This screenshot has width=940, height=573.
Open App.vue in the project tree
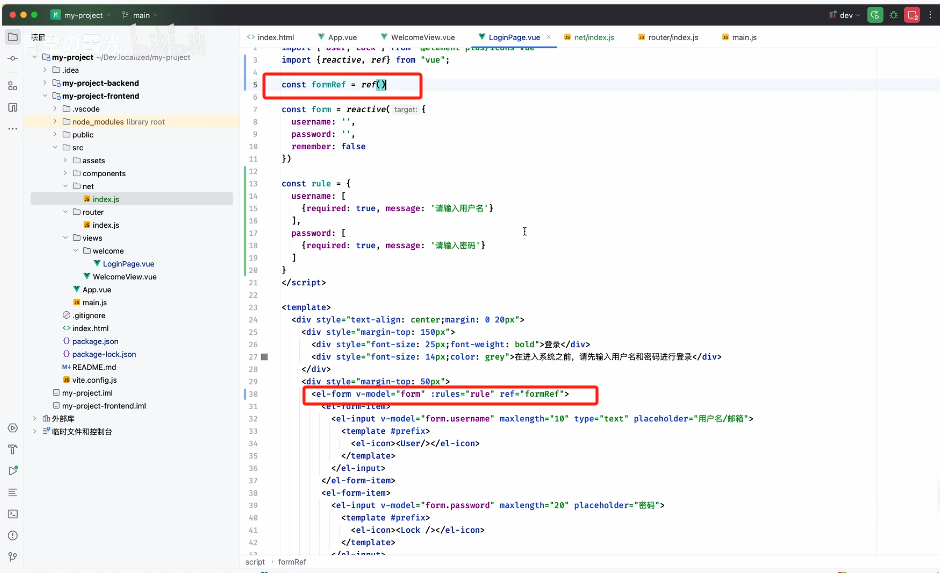tap(92, 289)
